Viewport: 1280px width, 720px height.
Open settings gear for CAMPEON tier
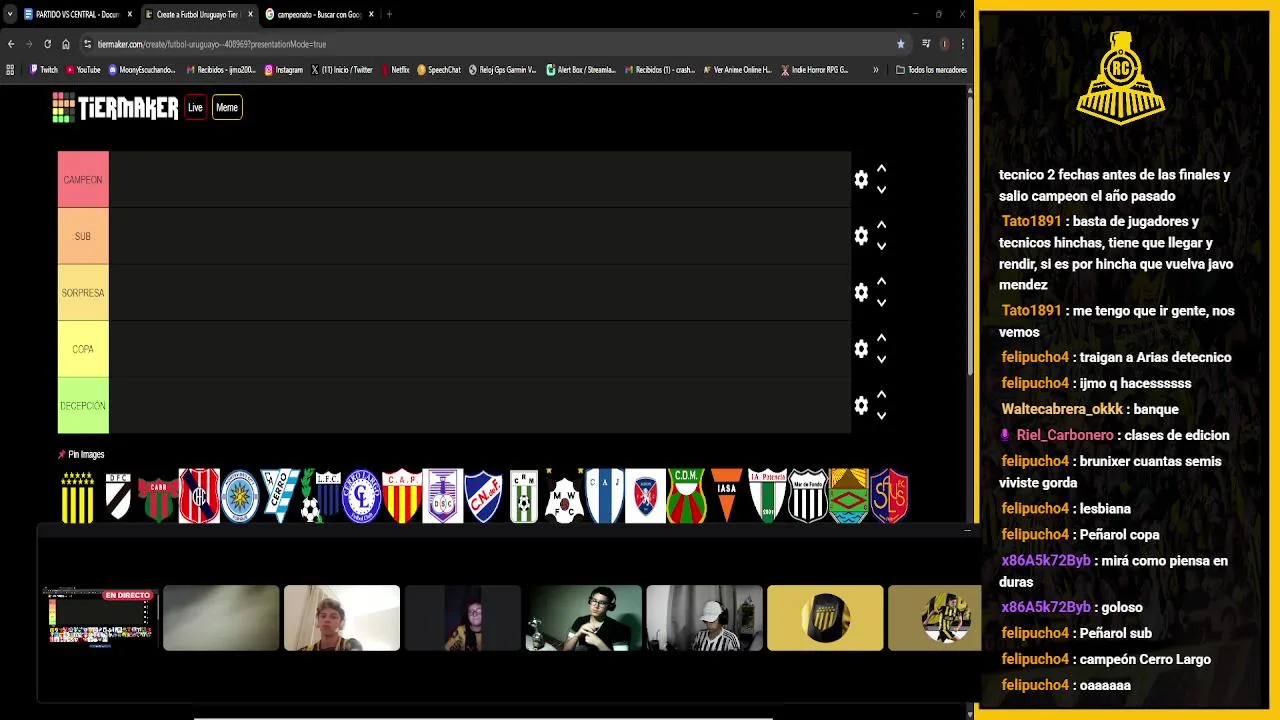pyautogui.click(x=861, y=179)
